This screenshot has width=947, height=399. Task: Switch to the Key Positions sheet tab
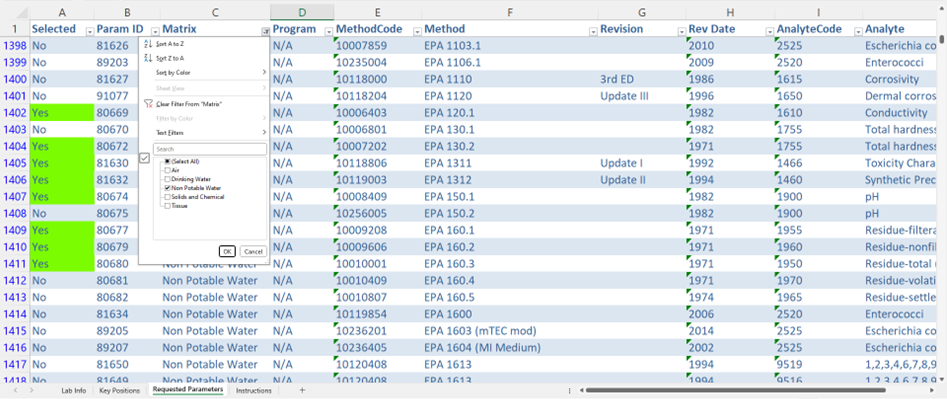[119, 391]
